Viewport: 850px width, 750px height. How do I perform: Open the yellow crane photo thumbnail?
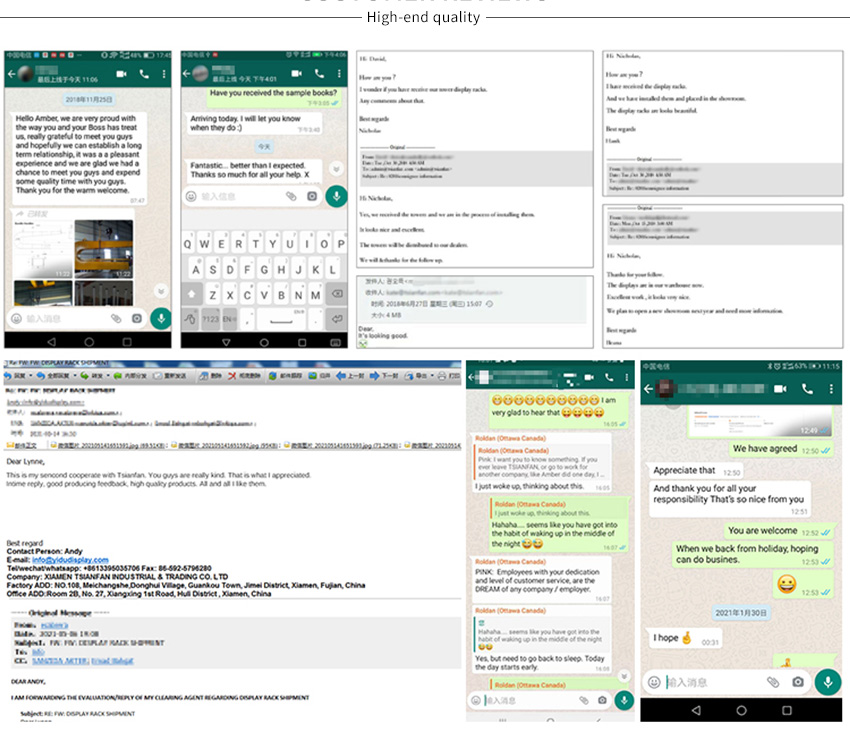pyautogui.click(x=104, y=249)
